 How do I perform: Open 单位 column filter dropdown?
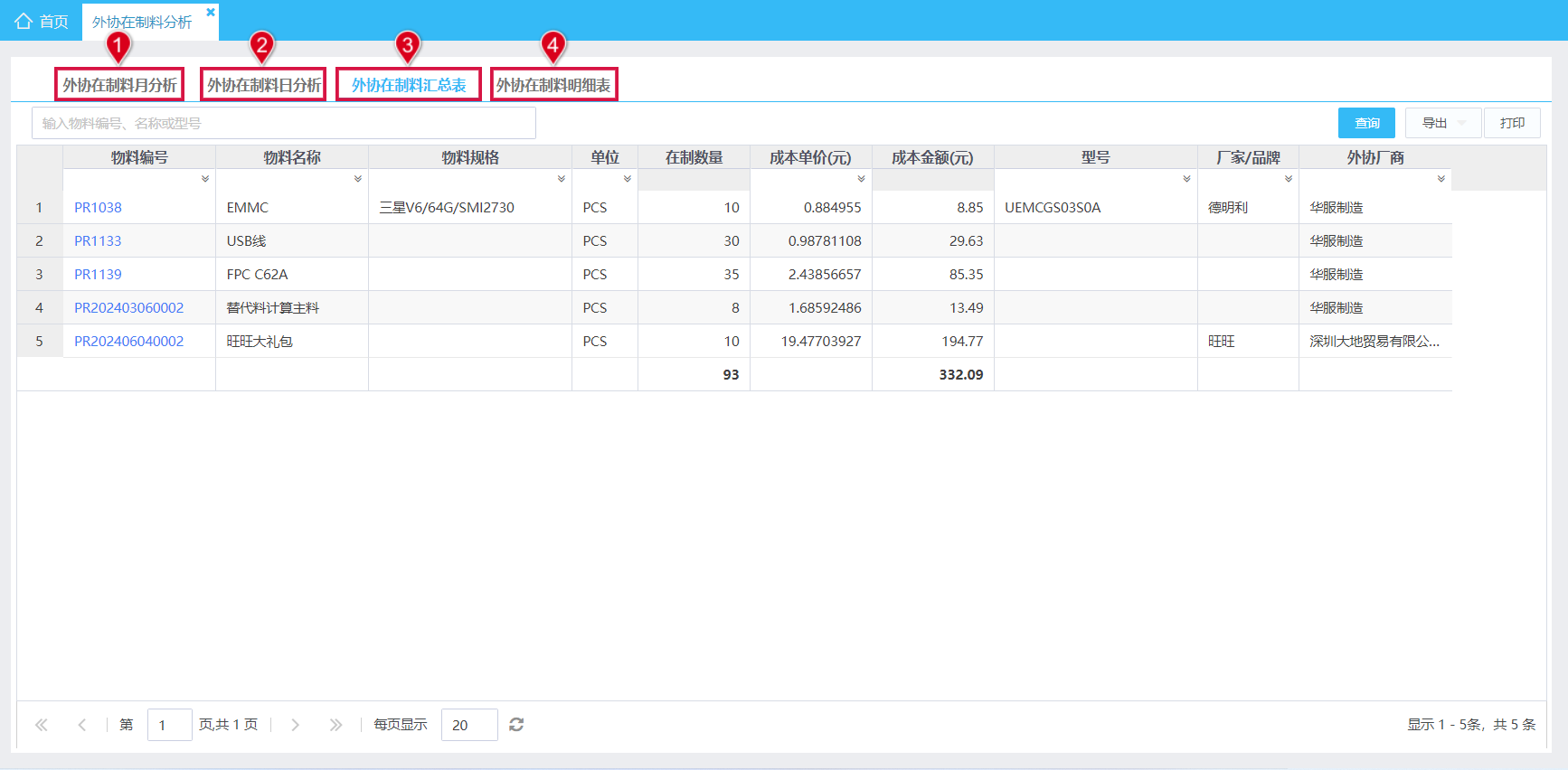[x=628, y=179]
